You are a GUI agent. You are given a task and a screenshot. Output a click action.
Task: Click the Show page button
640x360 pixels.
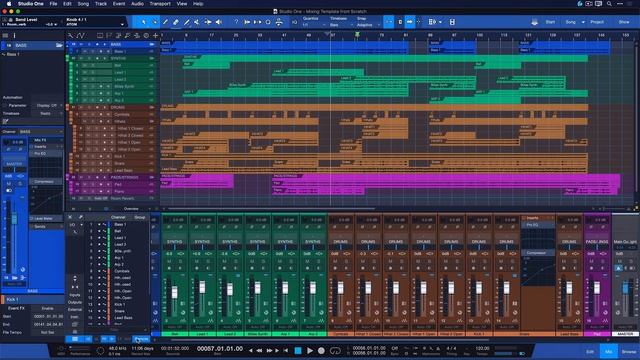click(624, 22)
